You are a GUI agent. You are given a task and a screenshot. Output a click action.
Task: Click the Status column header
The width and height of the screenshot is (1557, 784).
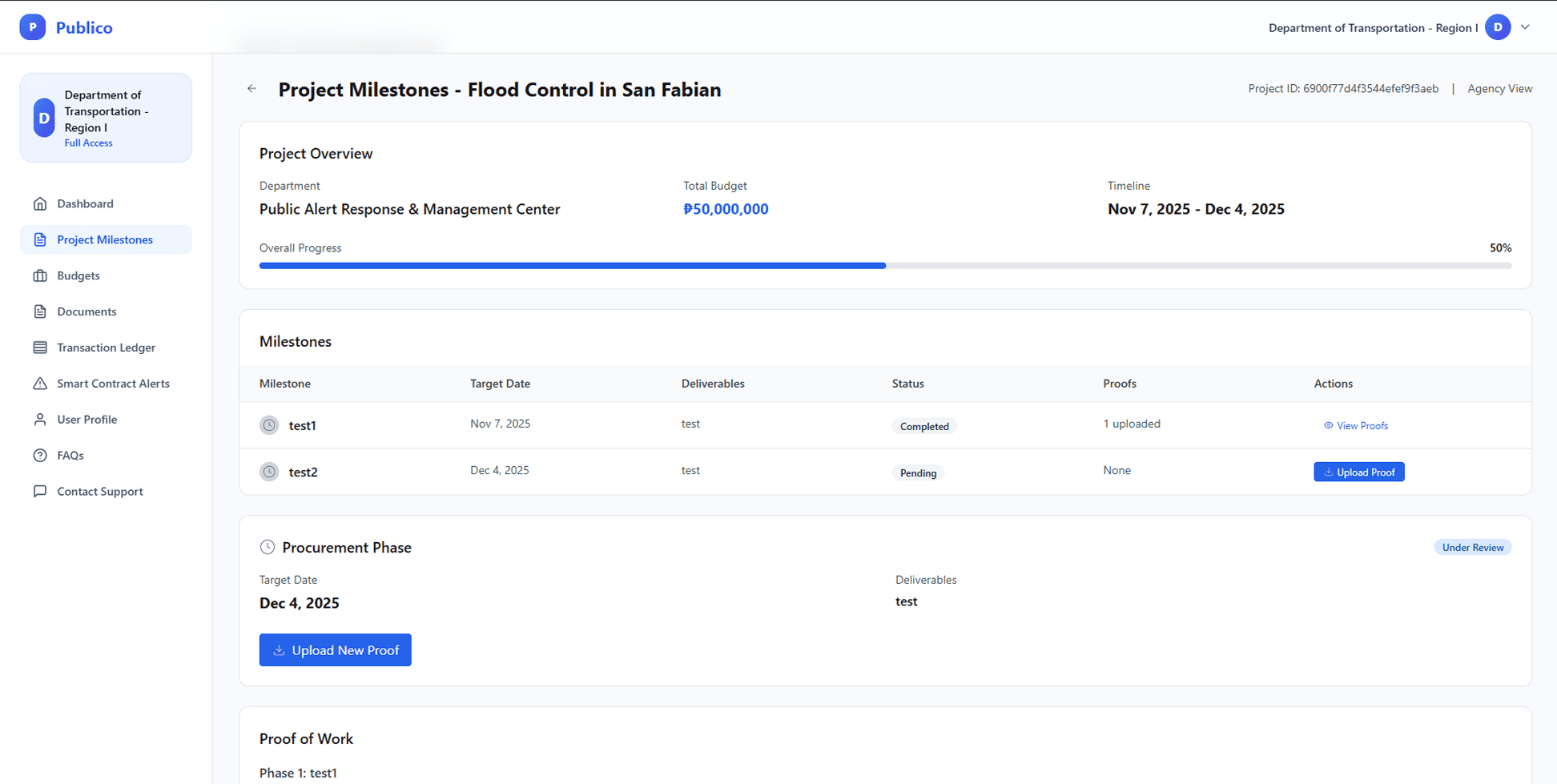coord(908,384)
